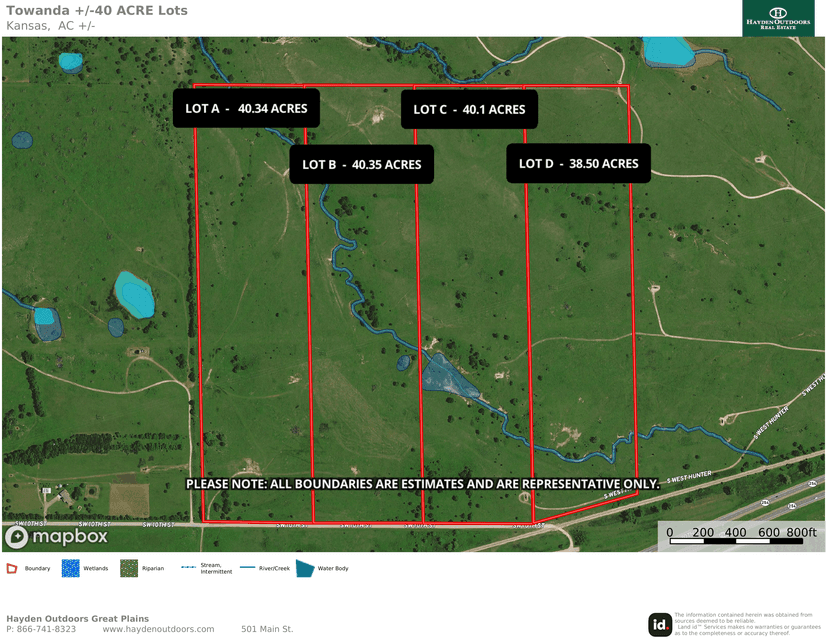Click the Water Body legend icon
The image size is (828, 640).
click(x=306, y=568)
